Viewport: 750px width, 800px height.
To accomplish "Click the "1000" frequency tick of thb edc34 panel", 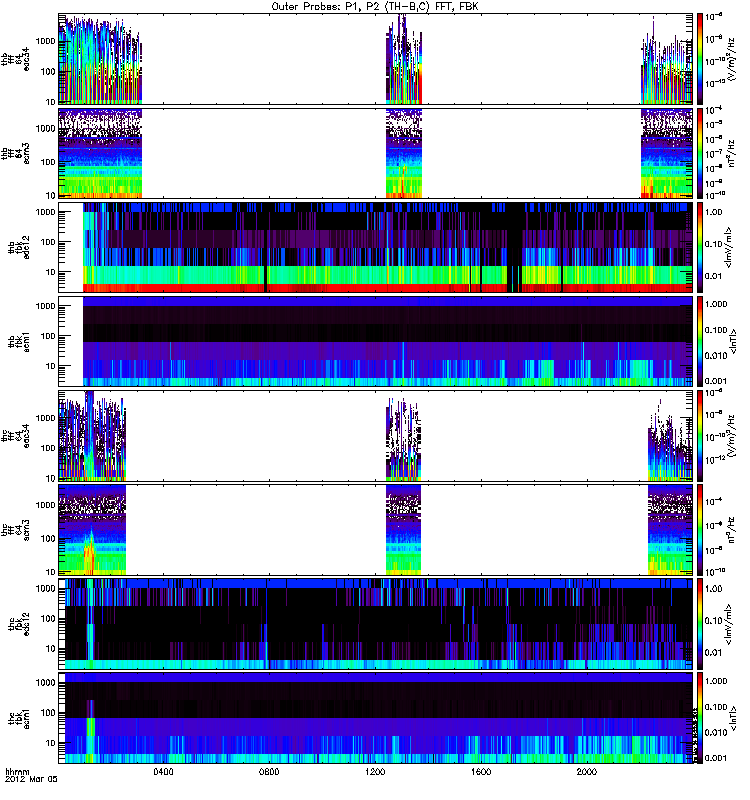I will click(45, 41).
